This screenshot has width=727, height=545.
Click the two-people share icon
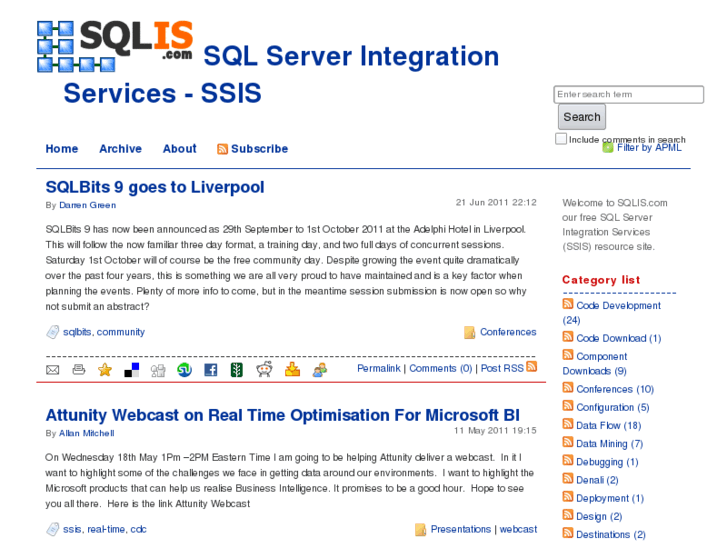point(319,370)
